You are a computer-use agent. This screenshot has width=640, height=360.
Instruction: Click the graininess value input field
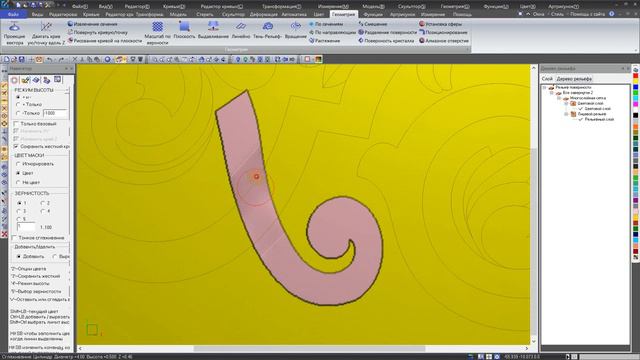pos(26,227)
